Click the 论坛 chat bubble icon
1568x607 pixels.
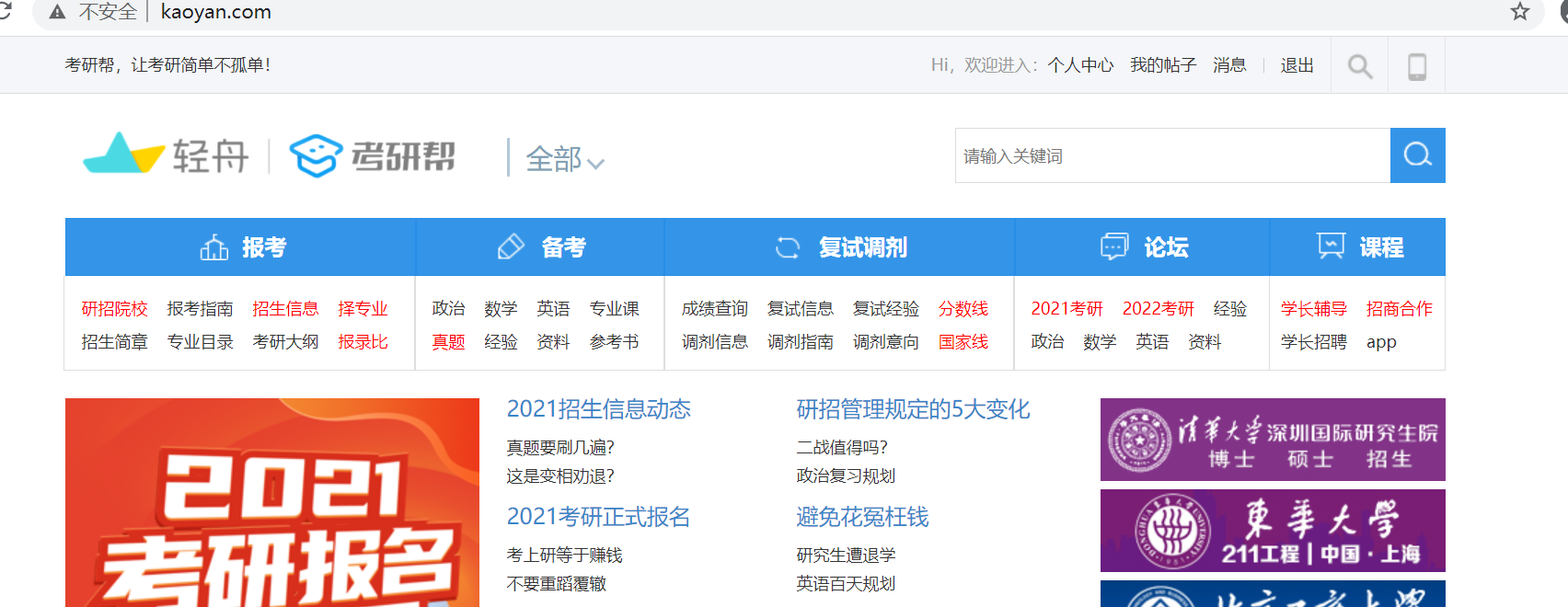pos(1114,246)
